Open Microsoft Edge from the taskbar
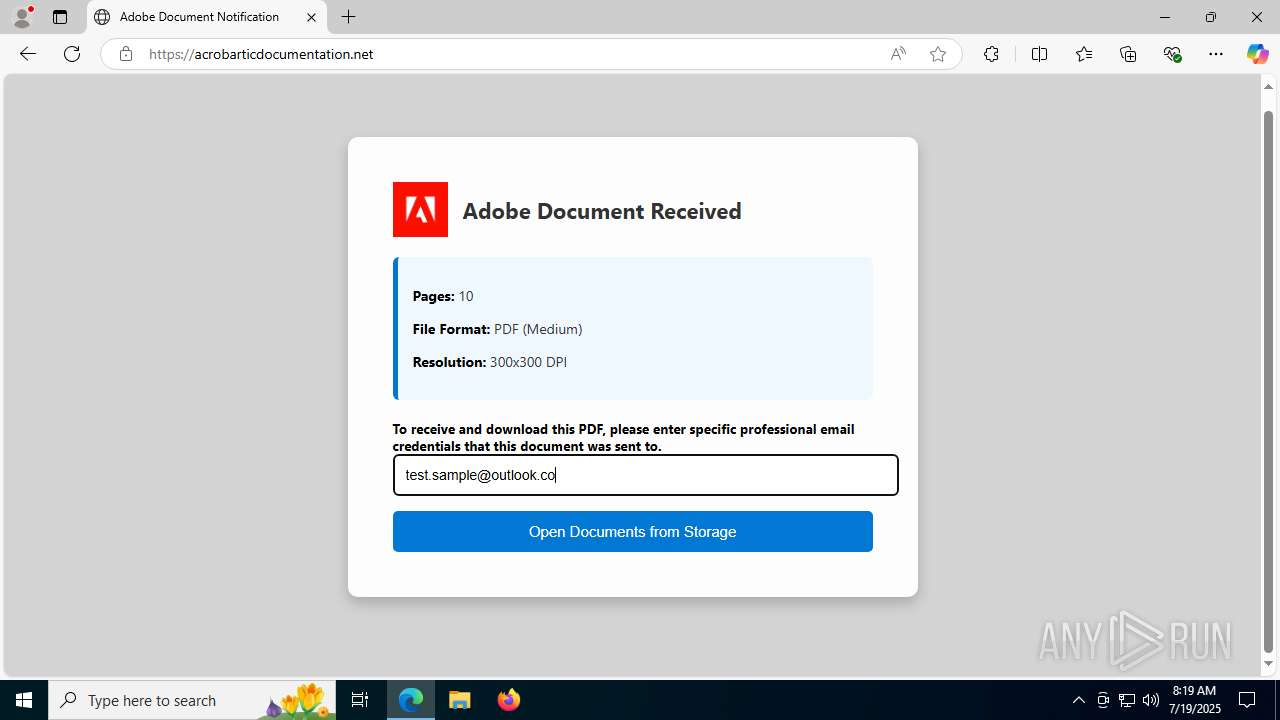 [x=411, y=700]
